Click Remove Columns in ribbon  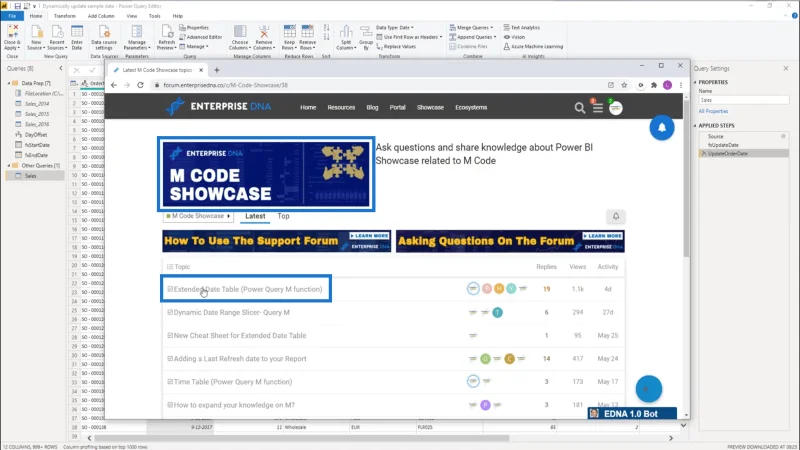pos(264,37)
